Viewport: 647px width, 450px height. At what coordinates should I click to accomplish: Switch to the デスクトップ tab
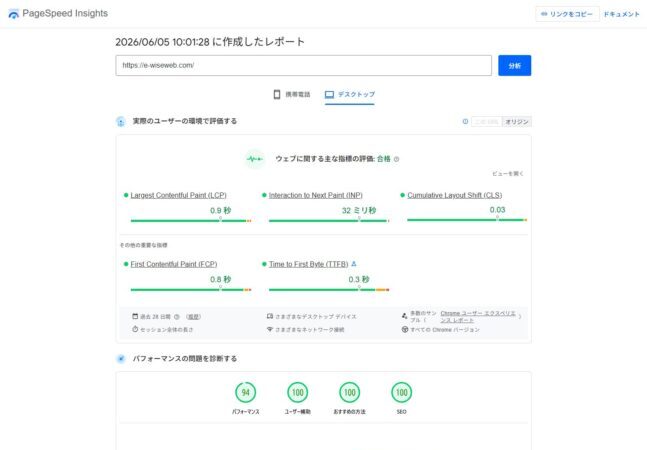tap(349, 94)
